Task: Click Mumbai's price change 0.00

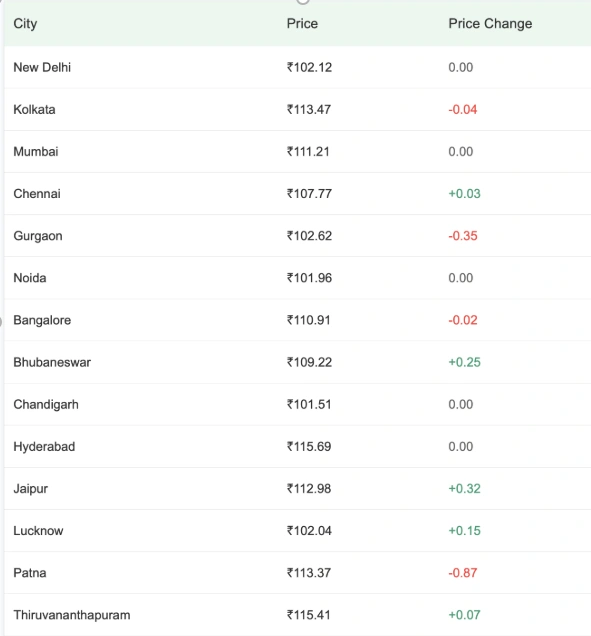Action: (461, 152)
